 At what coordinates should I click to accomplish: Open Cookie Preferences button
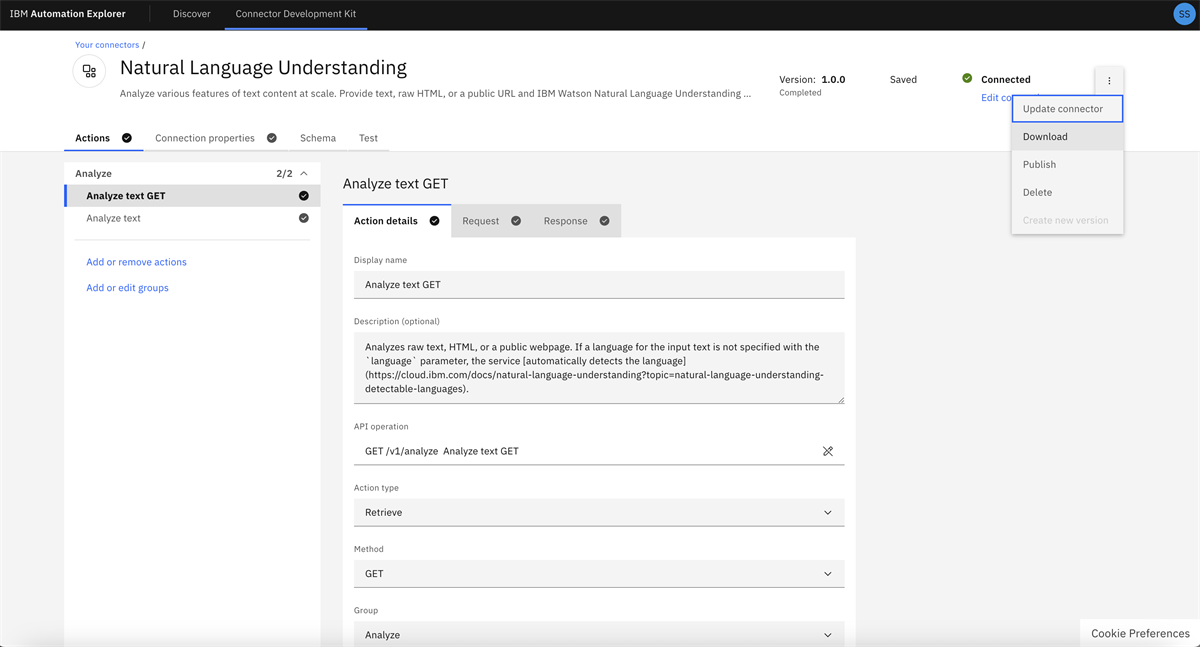(x=1140, y=633)
